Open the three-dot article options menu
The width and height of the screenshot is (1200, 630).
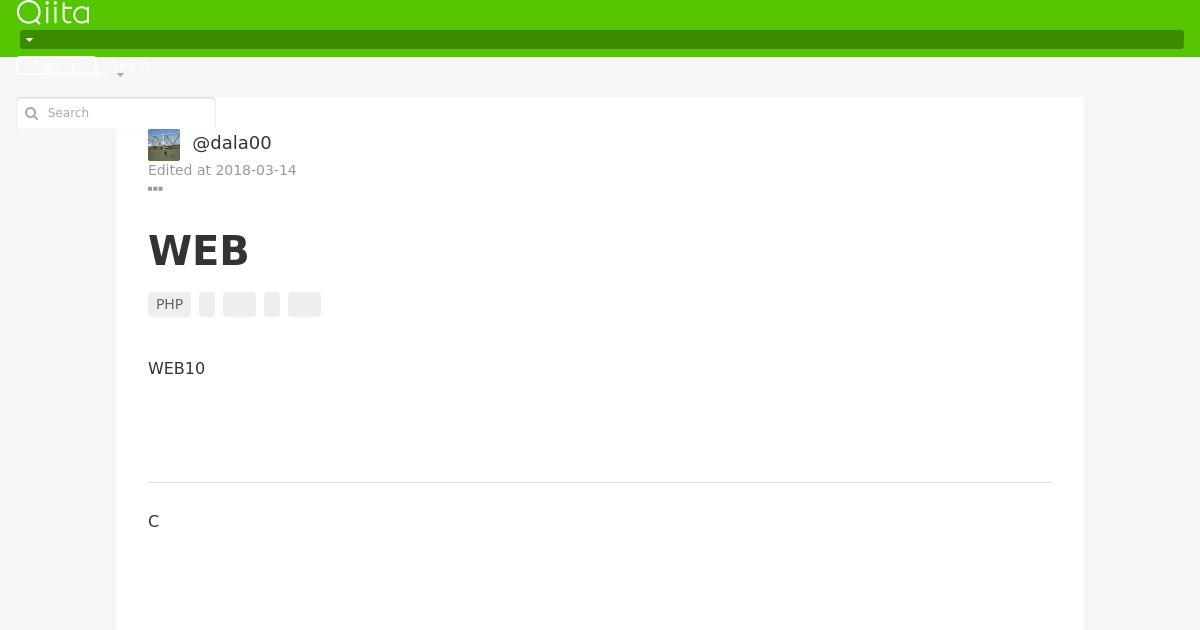(155, 189)
